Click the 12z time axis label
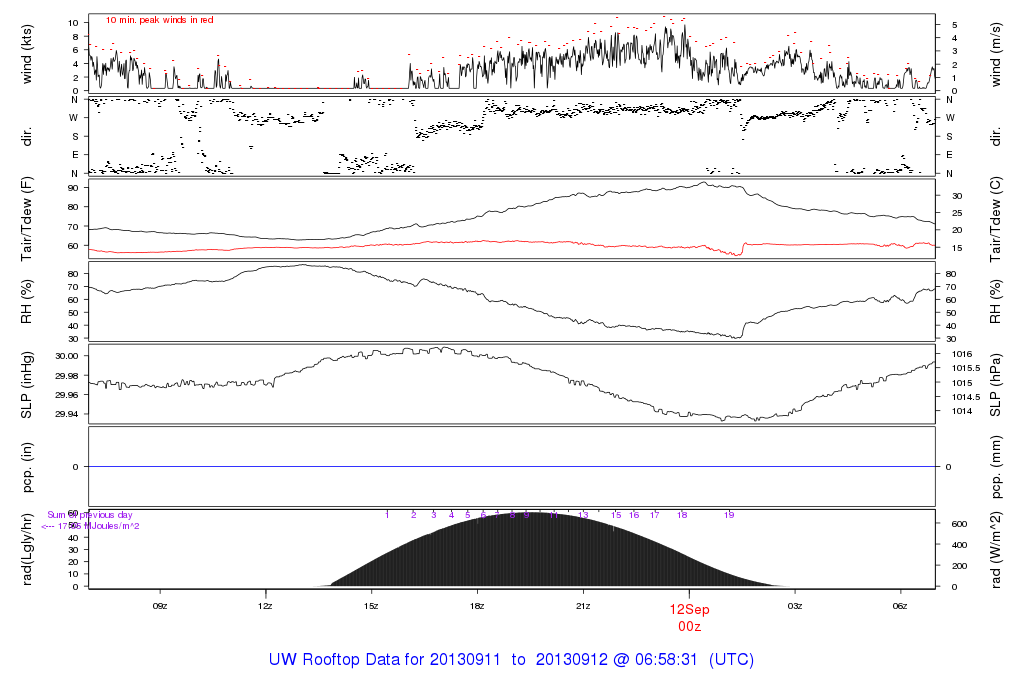This screenshot has height=700, width=1024. 265,606
